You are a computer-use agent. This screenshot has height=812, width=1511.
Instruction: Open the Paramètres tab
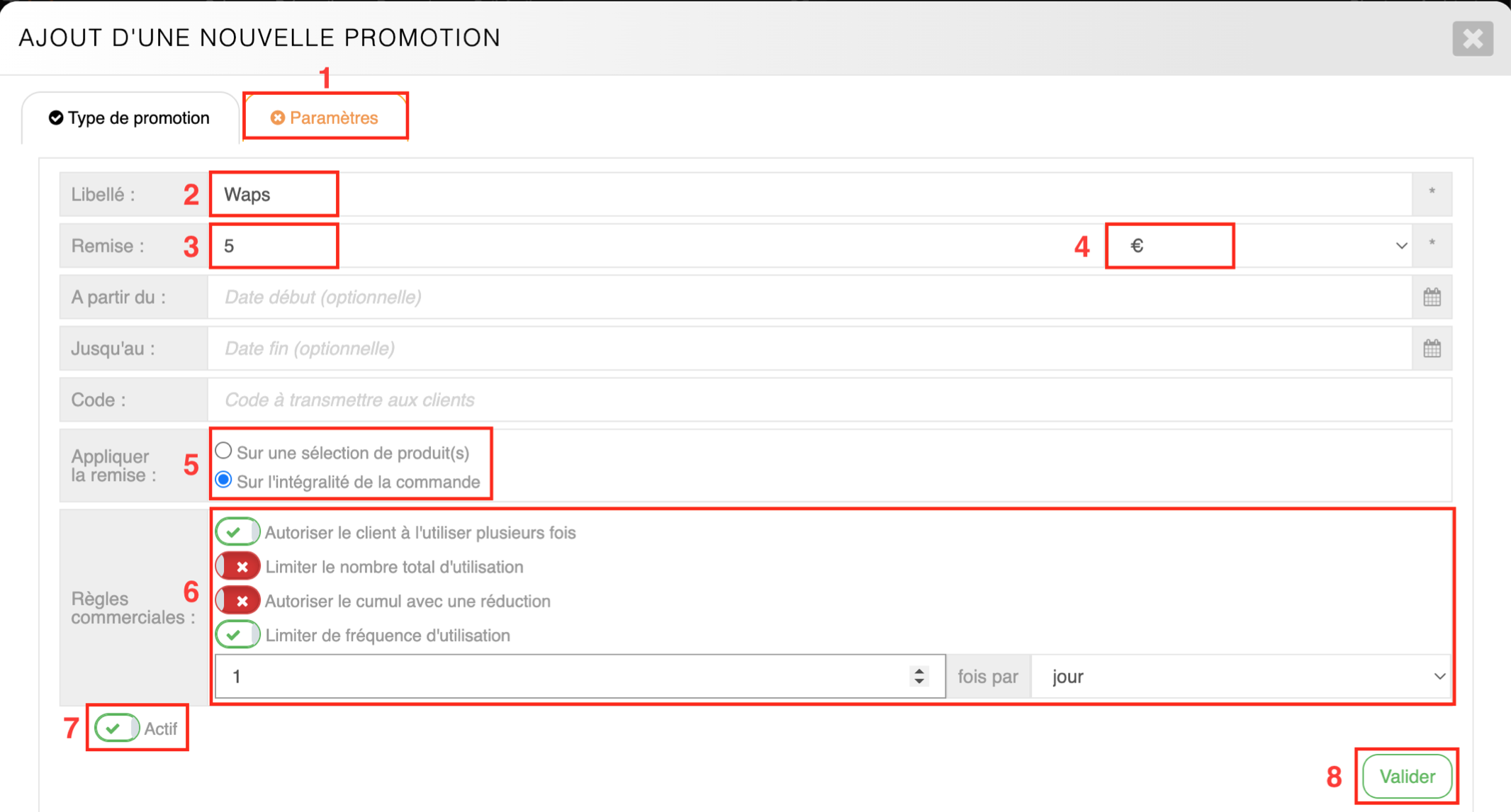pyautogui.click(x=325, y=118)
